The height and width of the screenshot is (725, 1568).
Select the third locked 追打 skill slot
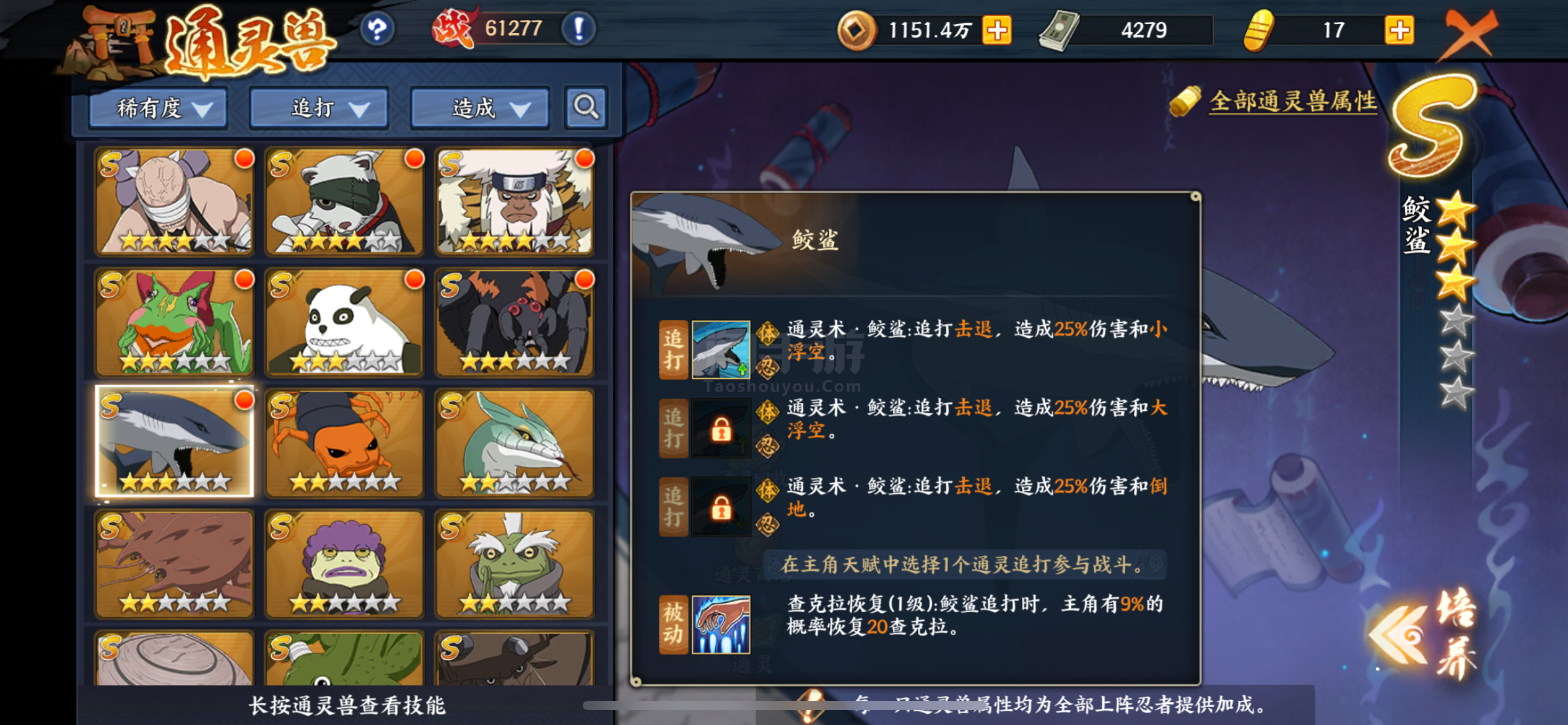coord(720,507)
